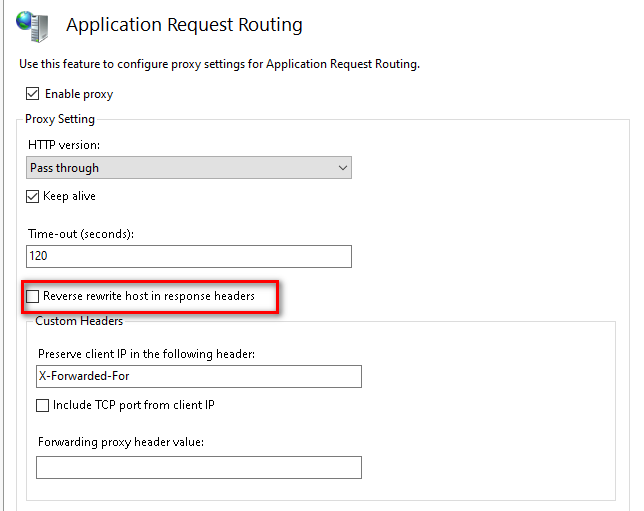Enable Reverse rewrite host in response headers

point(33,296)
